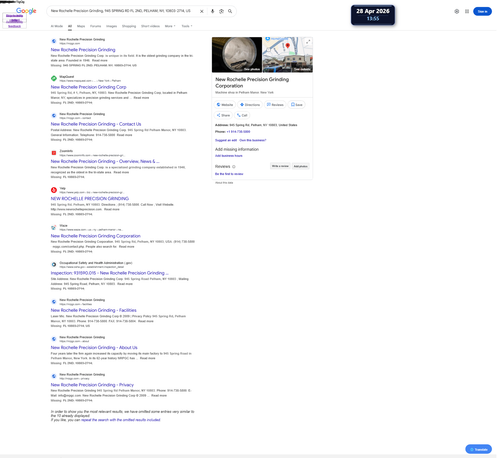
Task: Click the Waze result favicon
Action: pyautogui.click(x=54, y=227)
